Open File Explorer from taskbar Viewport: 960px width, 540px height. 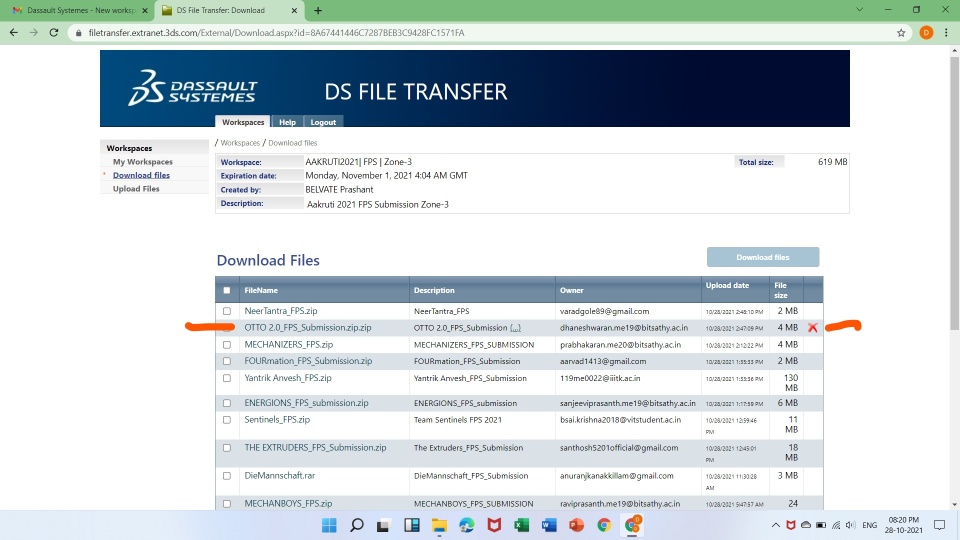(439, 525)
